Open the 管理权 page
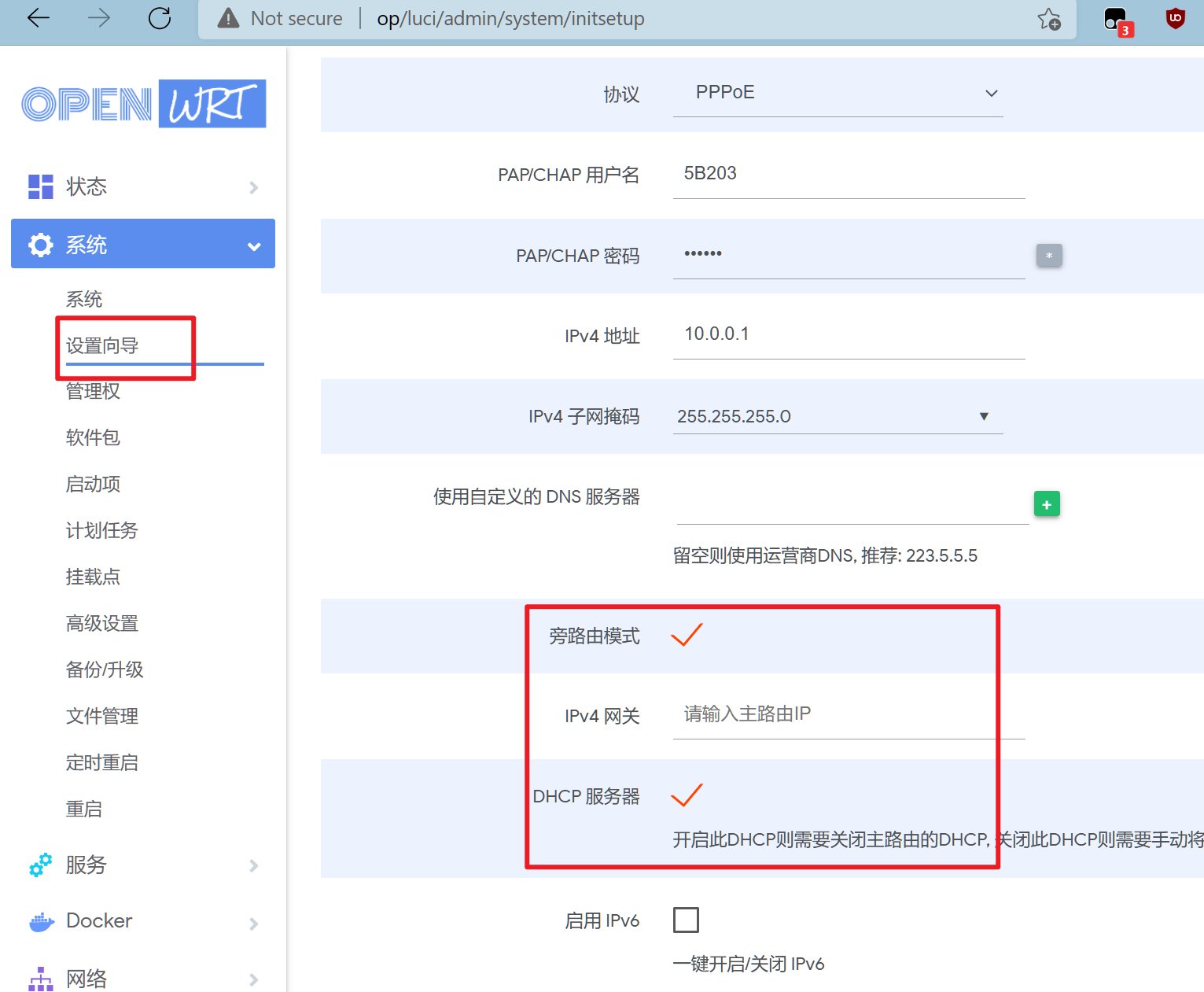1204x992 pixels. (x=93, y=391)
